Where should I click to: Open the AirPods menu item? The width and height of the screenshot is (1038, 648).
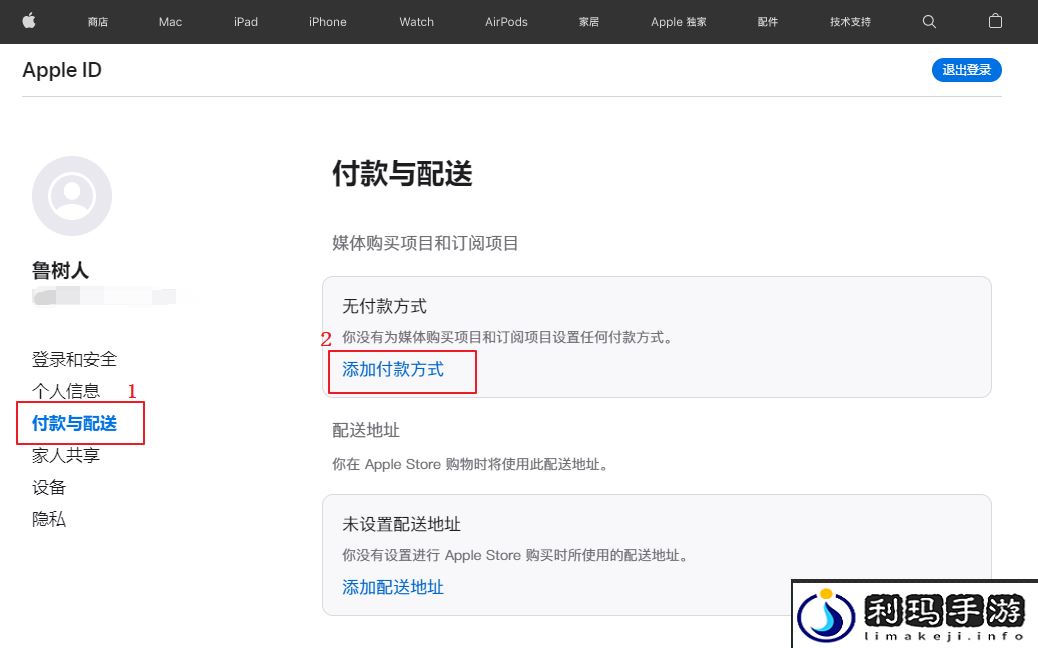[x=506, y=22]
